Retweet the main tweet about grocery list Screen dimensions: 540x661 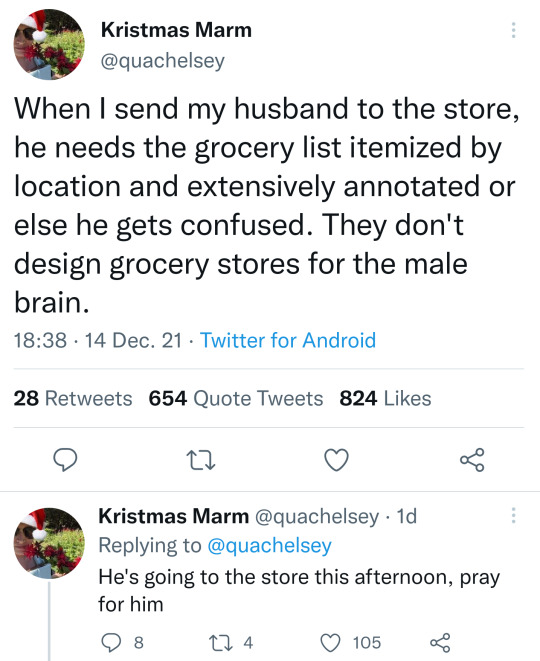point(201,460)
